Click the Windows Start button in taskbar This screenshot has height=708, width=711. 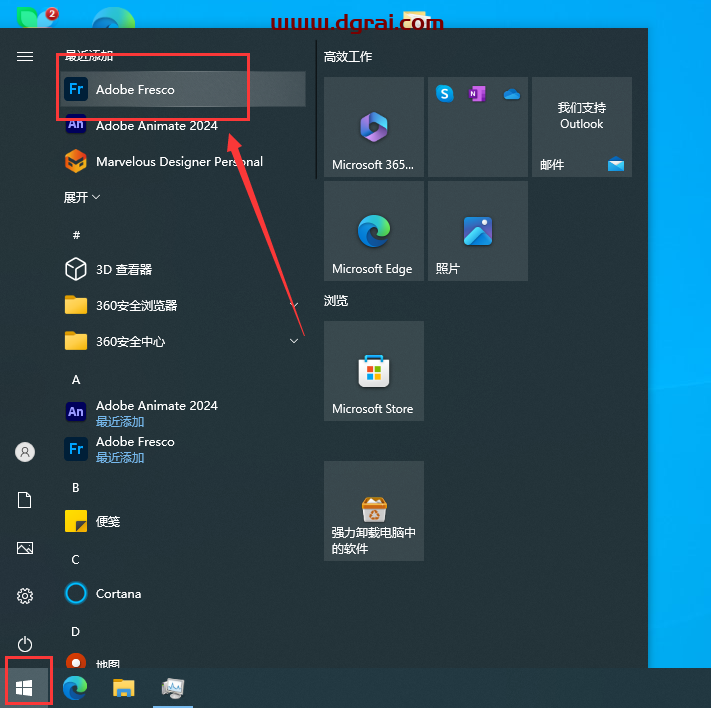(x=25, y=687)
